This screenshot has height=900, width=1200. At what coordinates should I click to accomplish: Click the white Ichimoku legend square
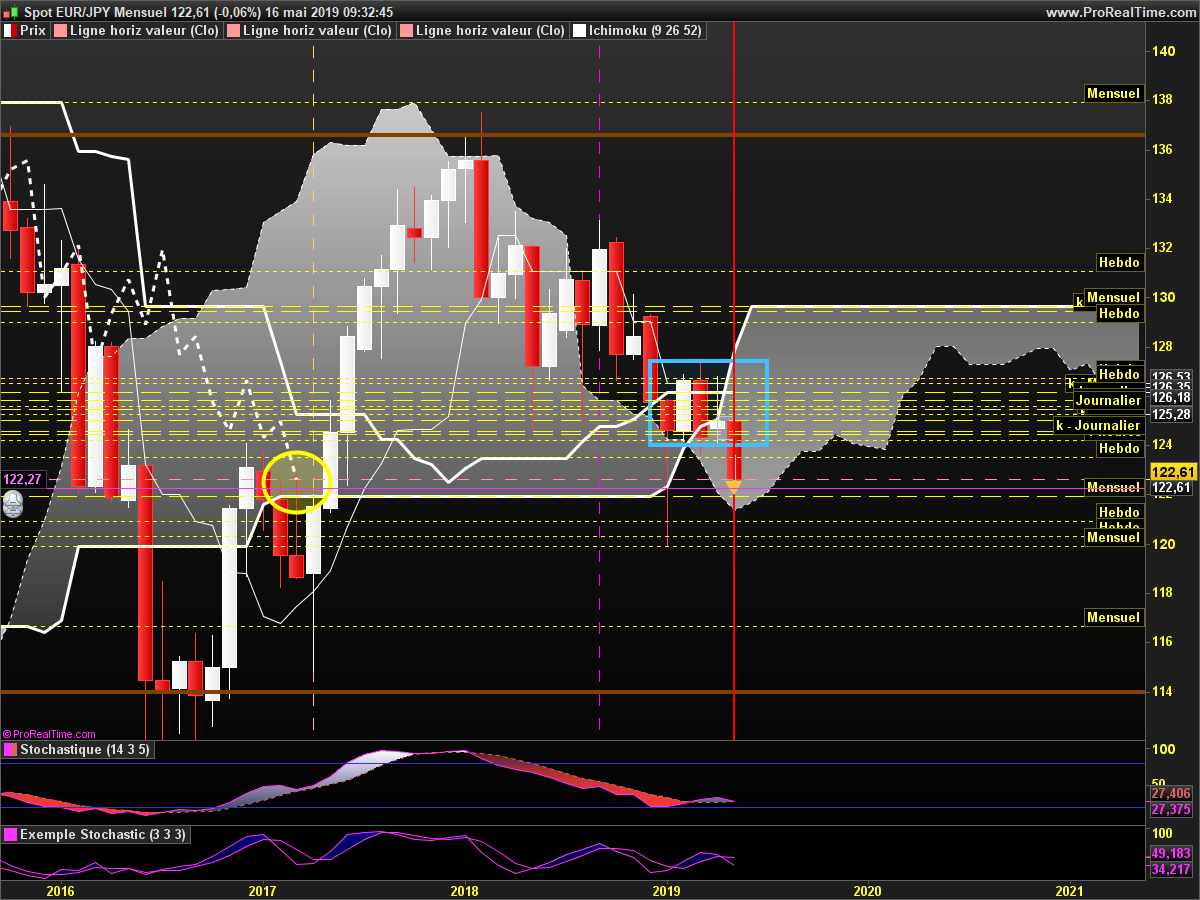pos(579,31)
